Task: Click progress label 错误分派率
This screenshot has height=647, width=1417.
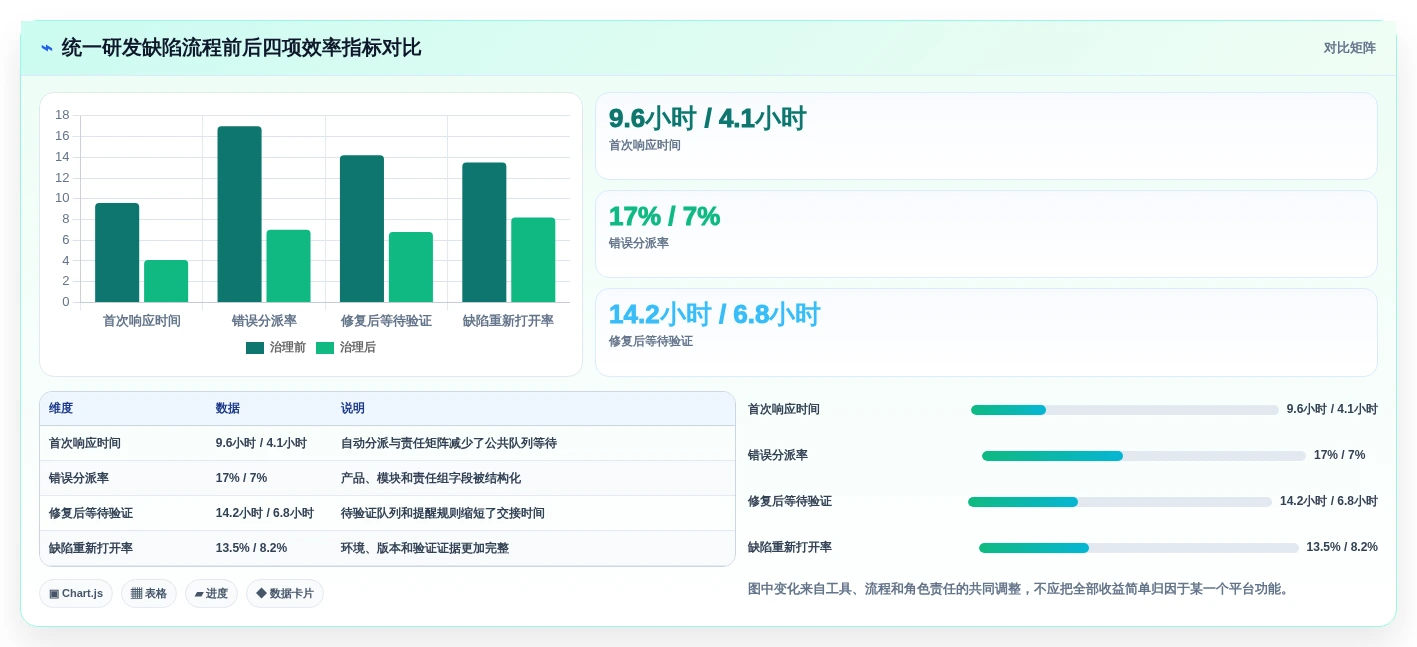Action: [778, 455]
